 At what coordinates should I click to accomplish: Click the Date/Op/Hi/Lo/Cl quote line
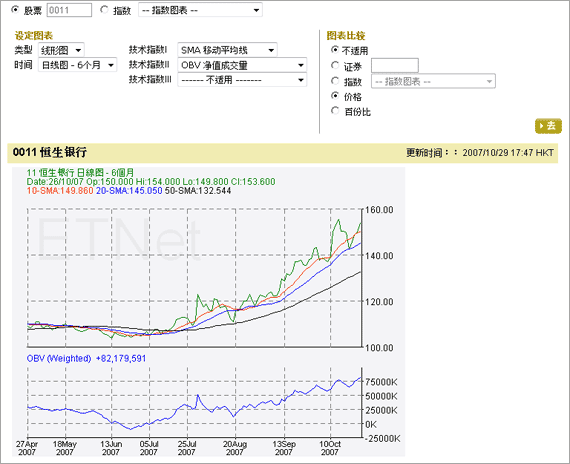pyautogui.click(x=151, y=182)
